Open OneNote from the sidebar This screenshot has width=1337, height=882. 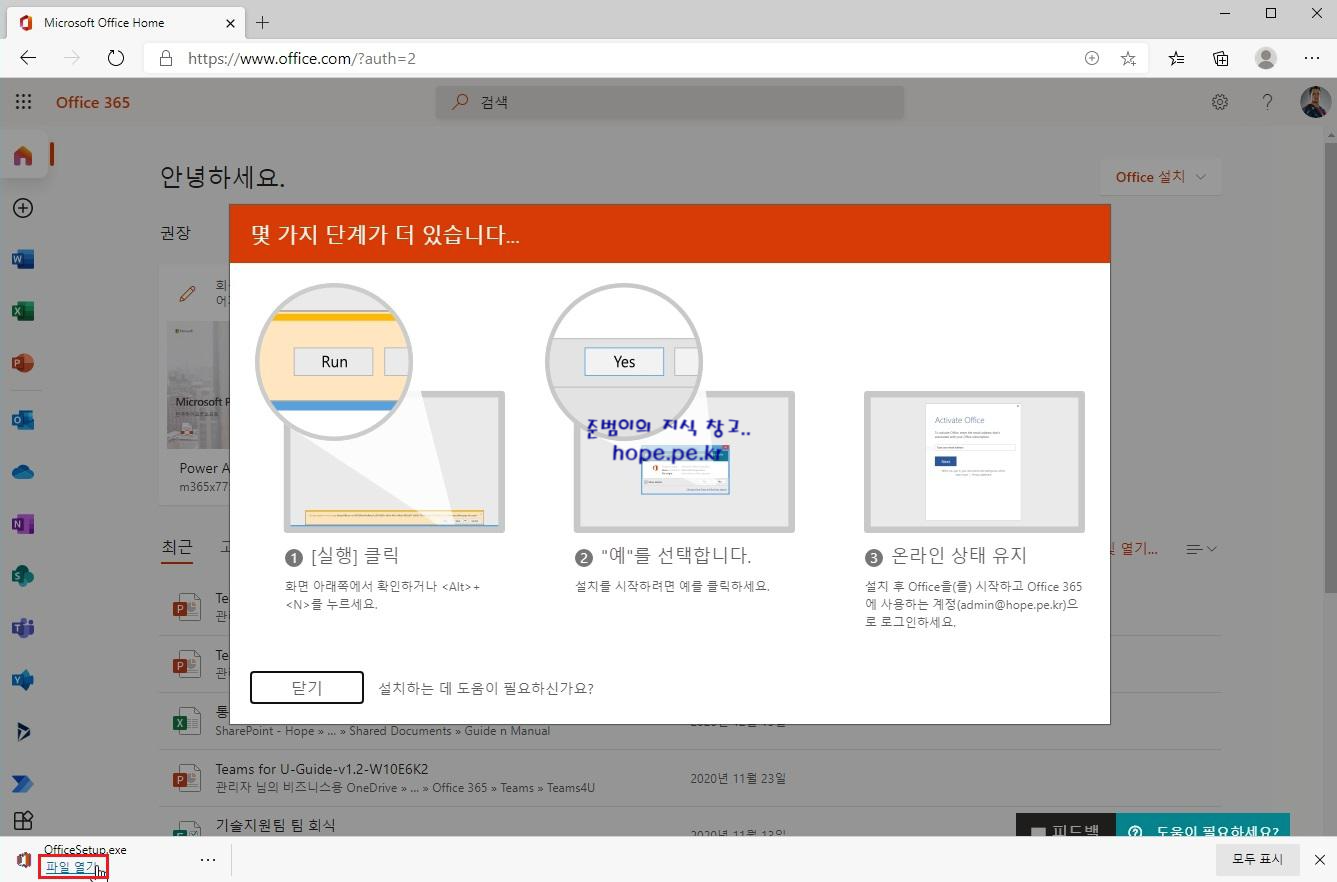pos(23,524)
